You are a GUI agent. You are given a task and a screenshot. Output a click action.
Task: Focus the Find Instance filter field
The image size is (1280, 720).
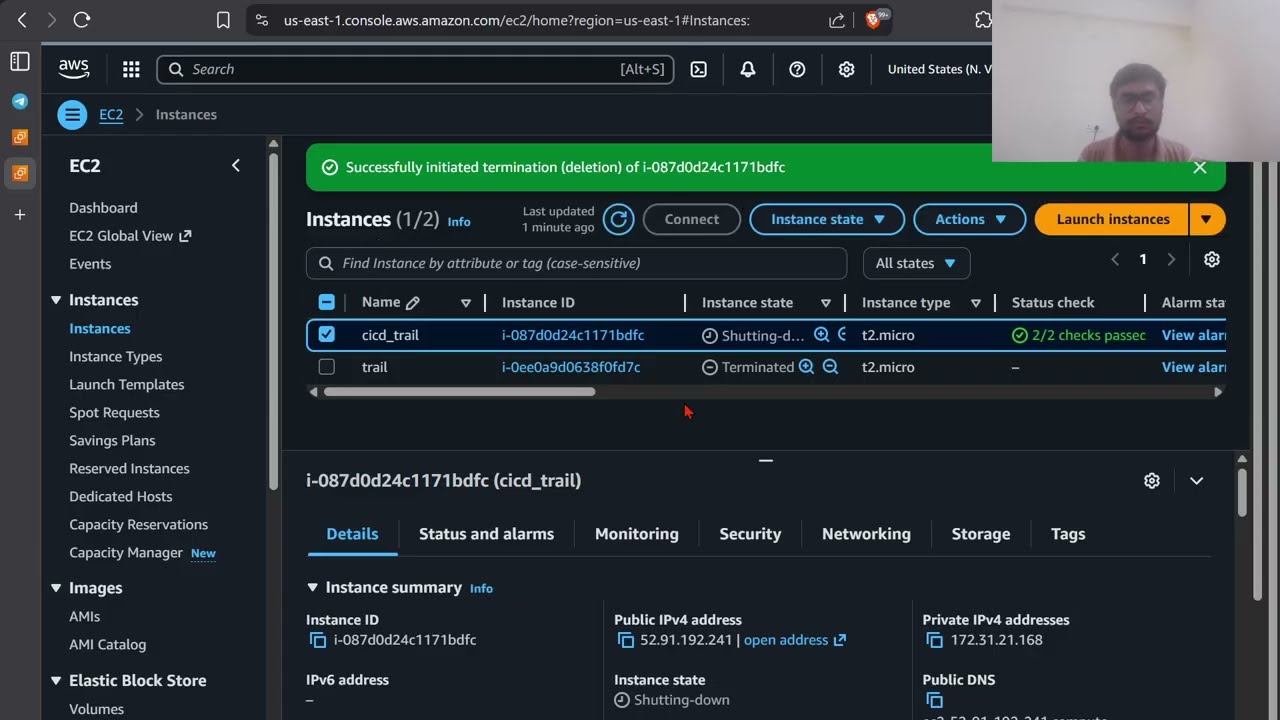point(576,263)
